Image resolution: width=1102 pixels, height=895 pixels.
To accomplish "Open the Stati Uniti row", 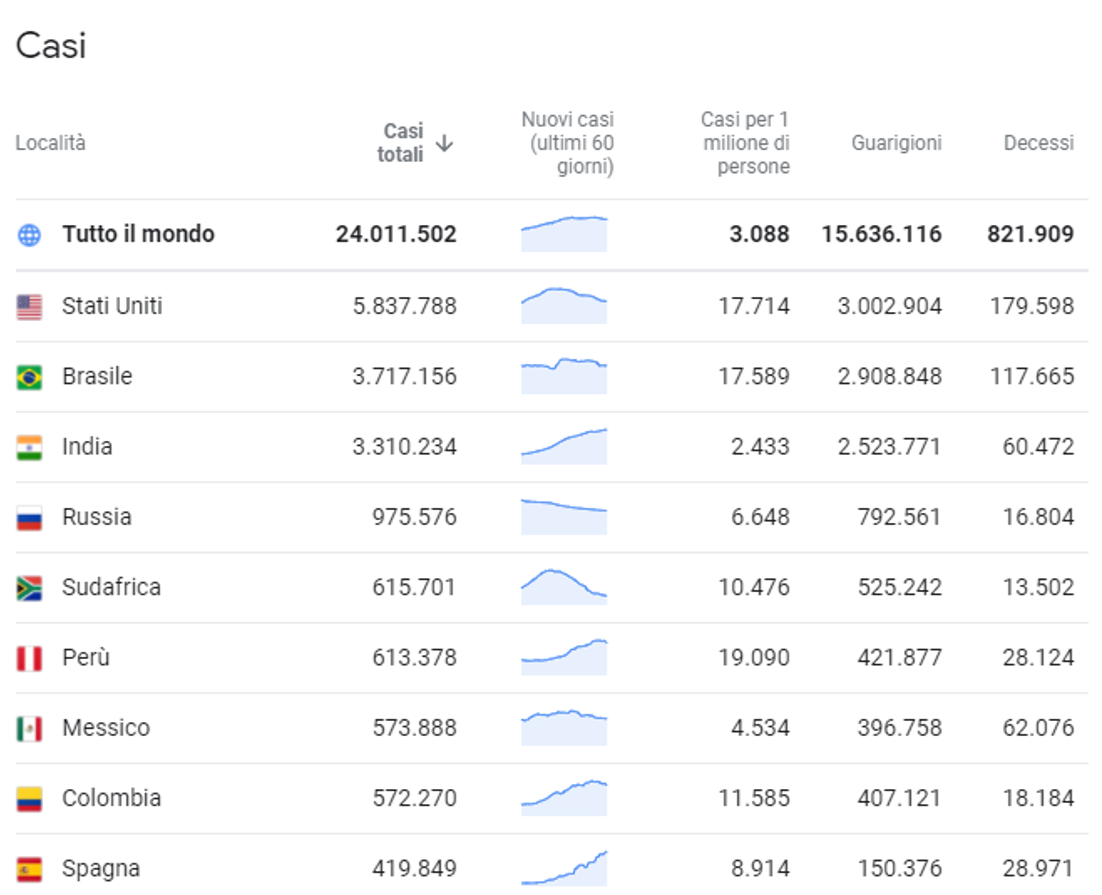I will click(x=552, y=307).
